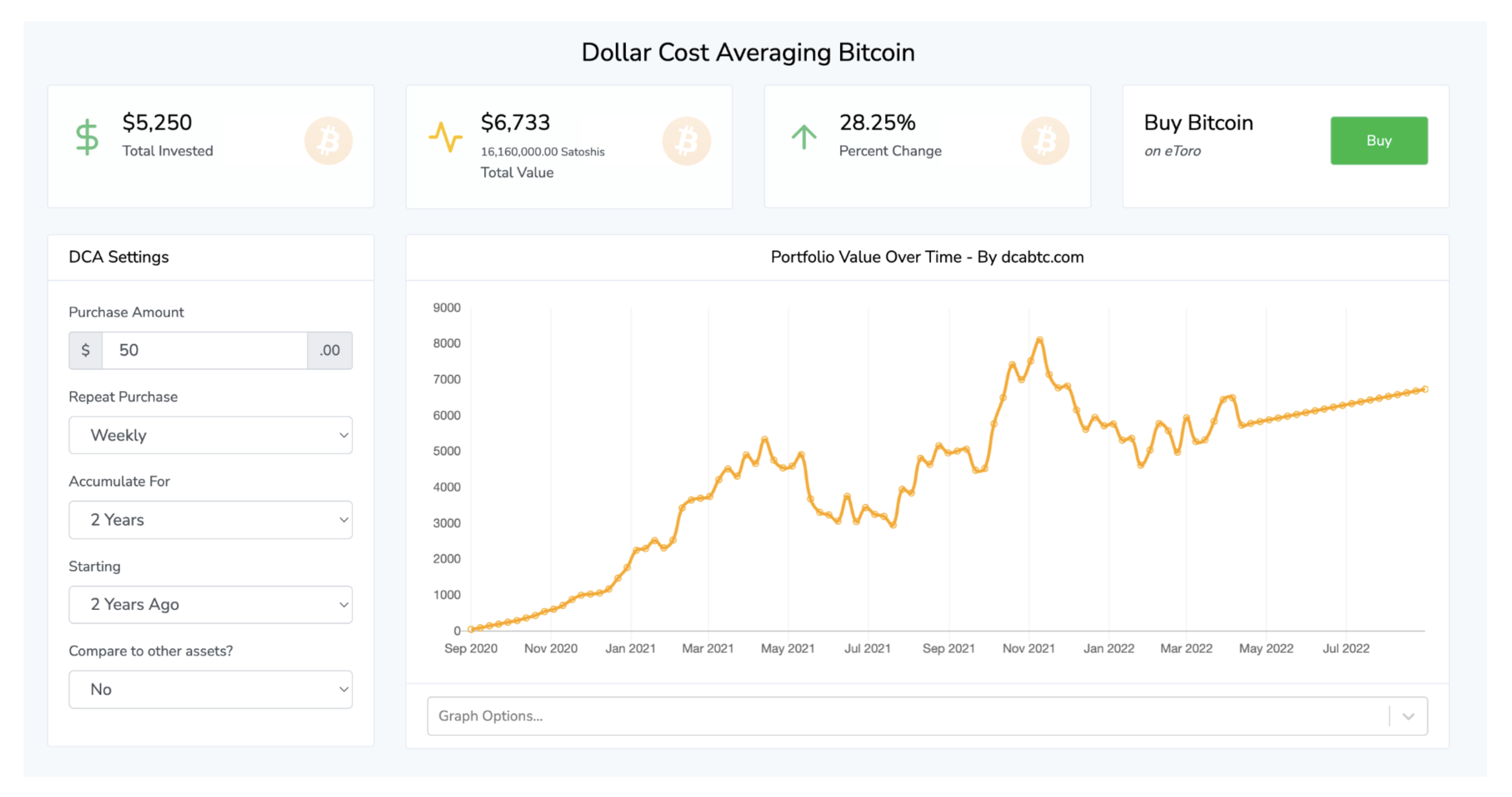Image resolution: width=1512 pixels, height=797 pixels.
Task: Click the last data point on the chart line
Action: (1425, 389)
